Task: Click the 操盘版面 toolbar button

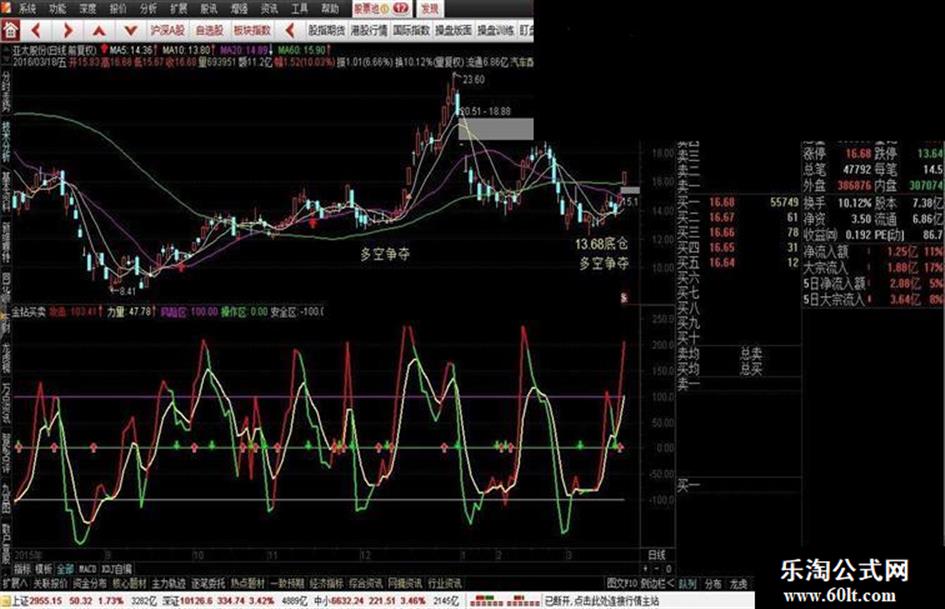Action: [x=453, y=30]
